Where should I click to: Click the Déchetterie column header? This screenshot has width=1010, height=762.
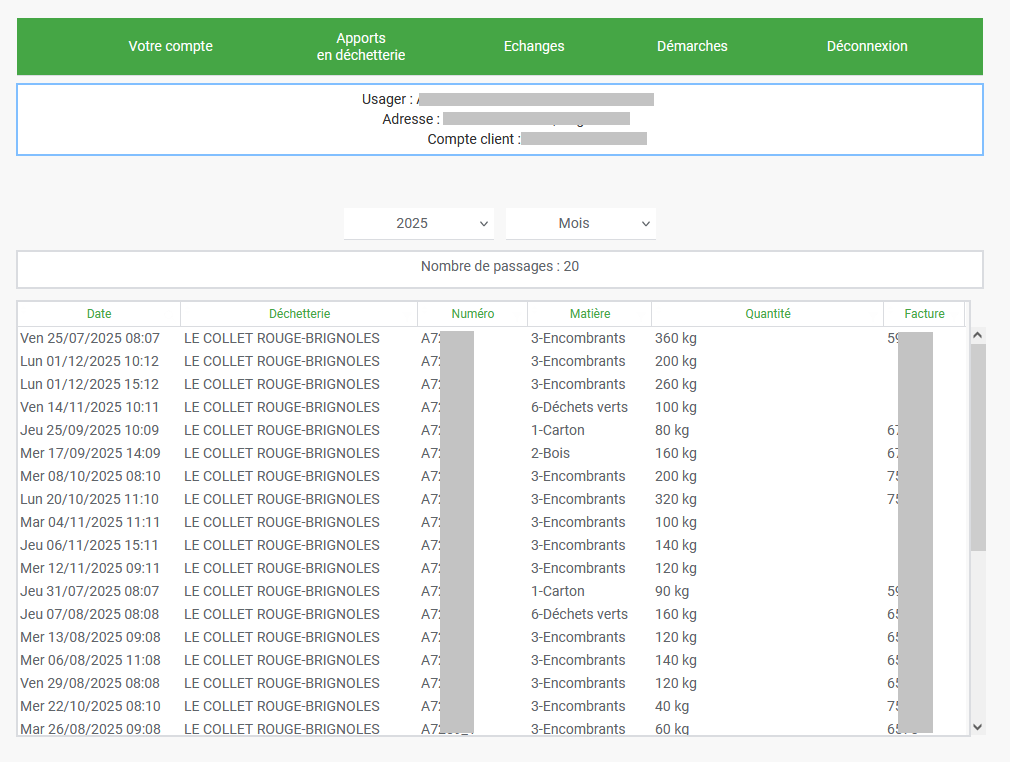pos(299,314)
